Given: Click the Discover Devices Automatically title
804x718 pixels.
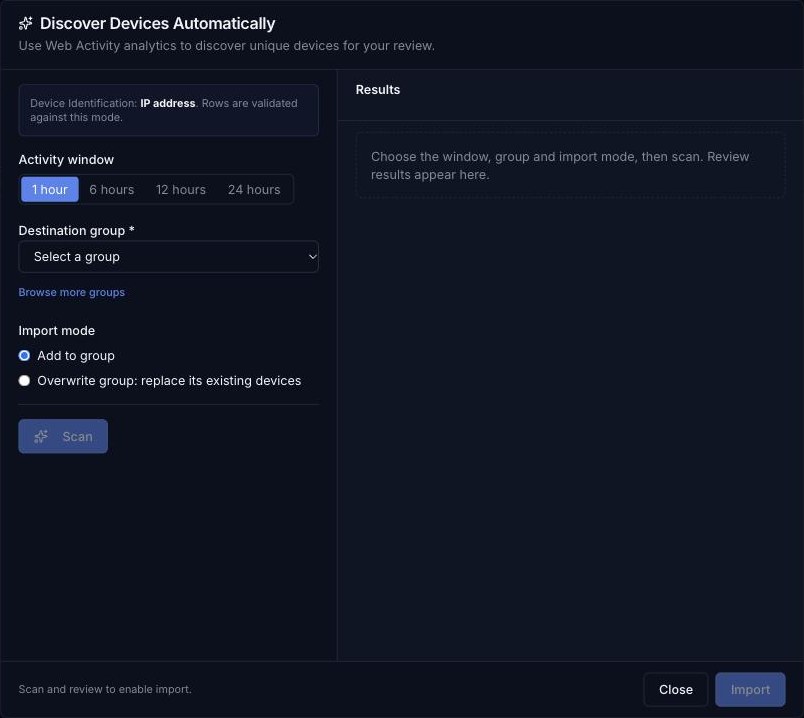Looking at the screenshot, I should pyautogui.click(x=157, y=24).
